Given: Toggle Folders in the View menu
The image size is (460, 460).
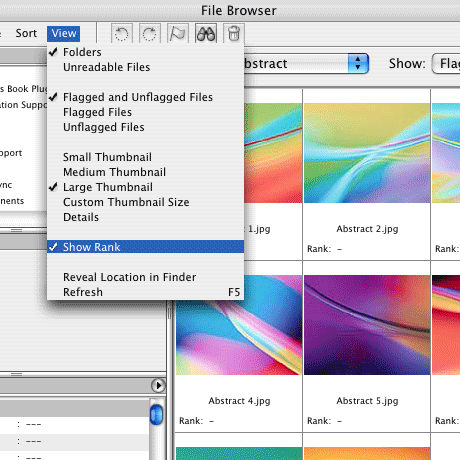Looking at the screenshot, I should click(x=145, y=52).
